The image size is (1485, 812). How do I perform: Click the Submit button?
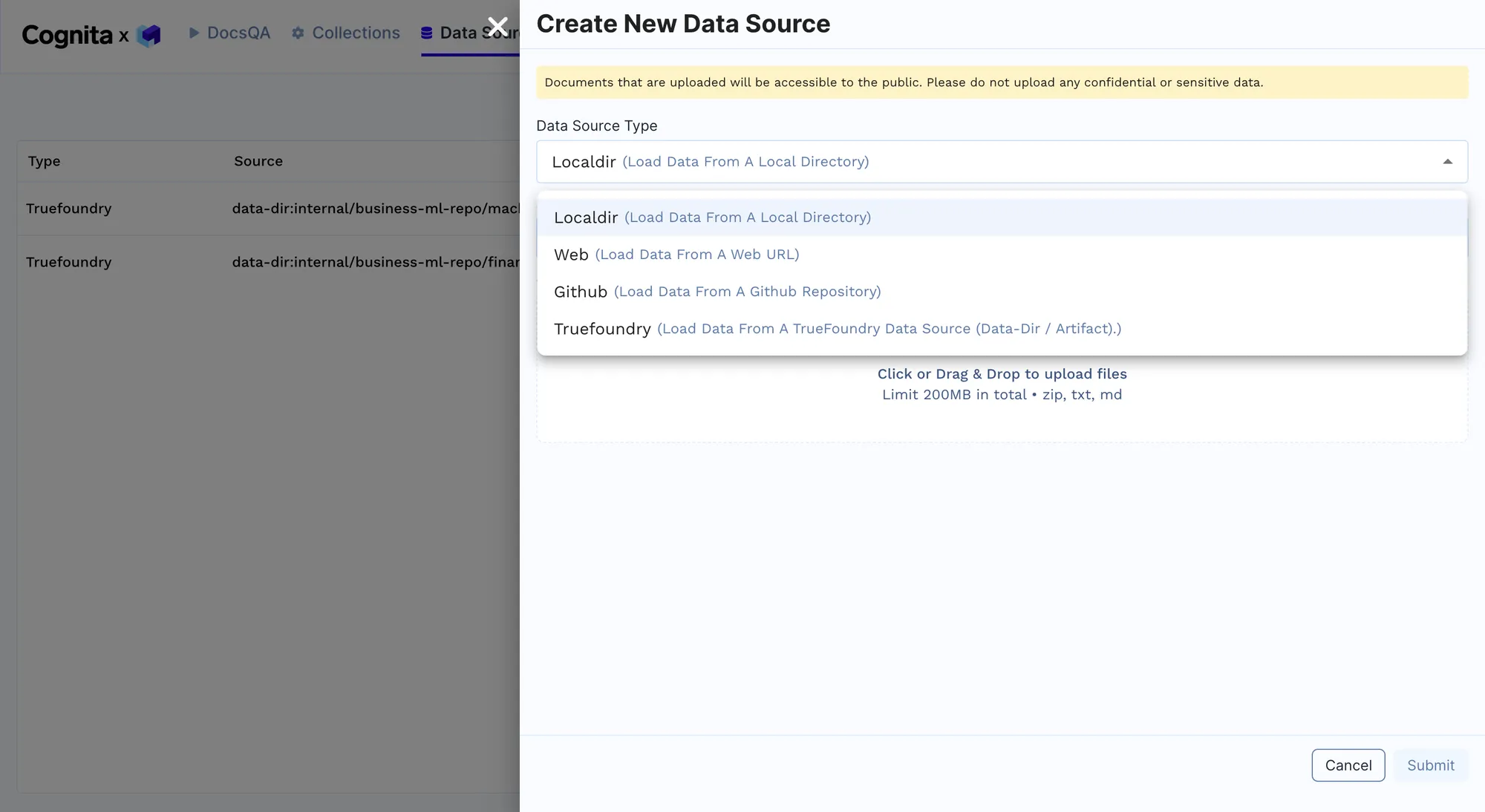pyautogui.click(x=1430, y=765)
